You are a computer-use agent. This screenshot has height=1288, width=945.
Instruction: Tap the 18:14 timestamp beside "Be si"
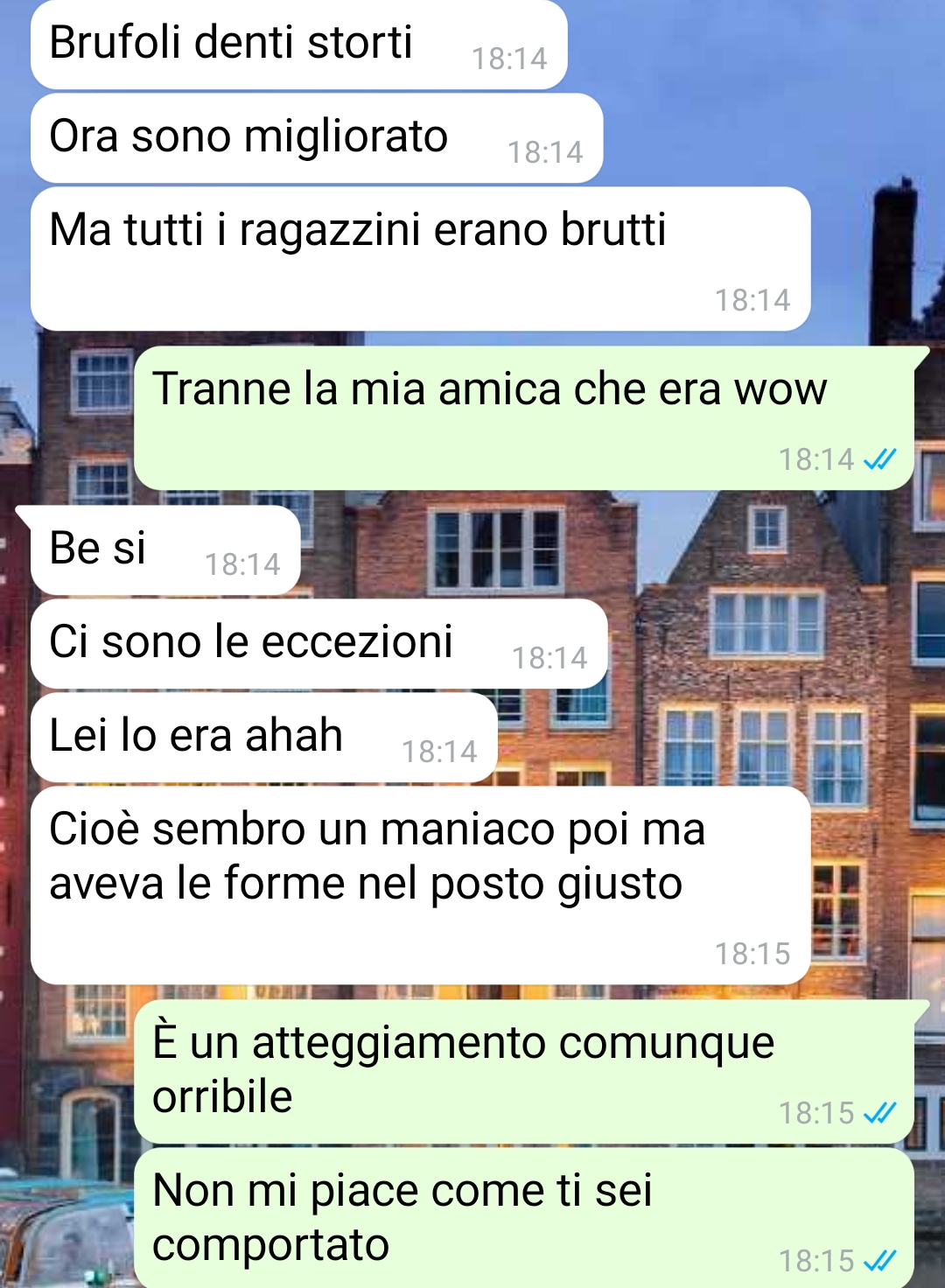pyautogui.click(x=242, y=564)
